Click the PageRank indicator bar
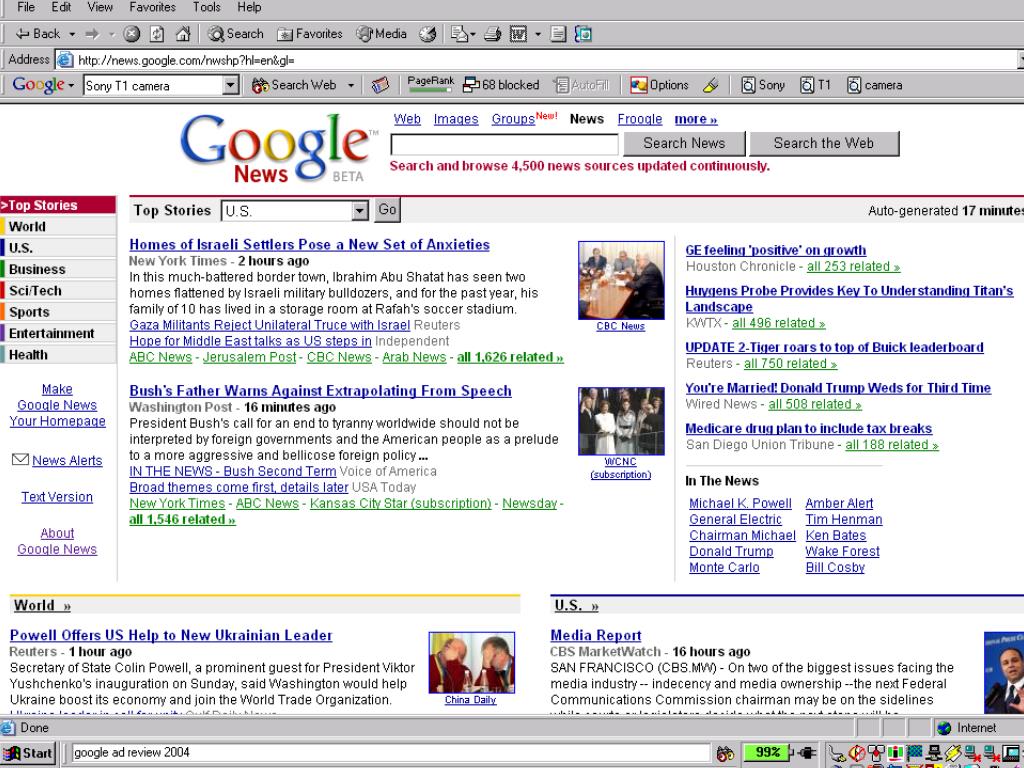 click(430, 84)
